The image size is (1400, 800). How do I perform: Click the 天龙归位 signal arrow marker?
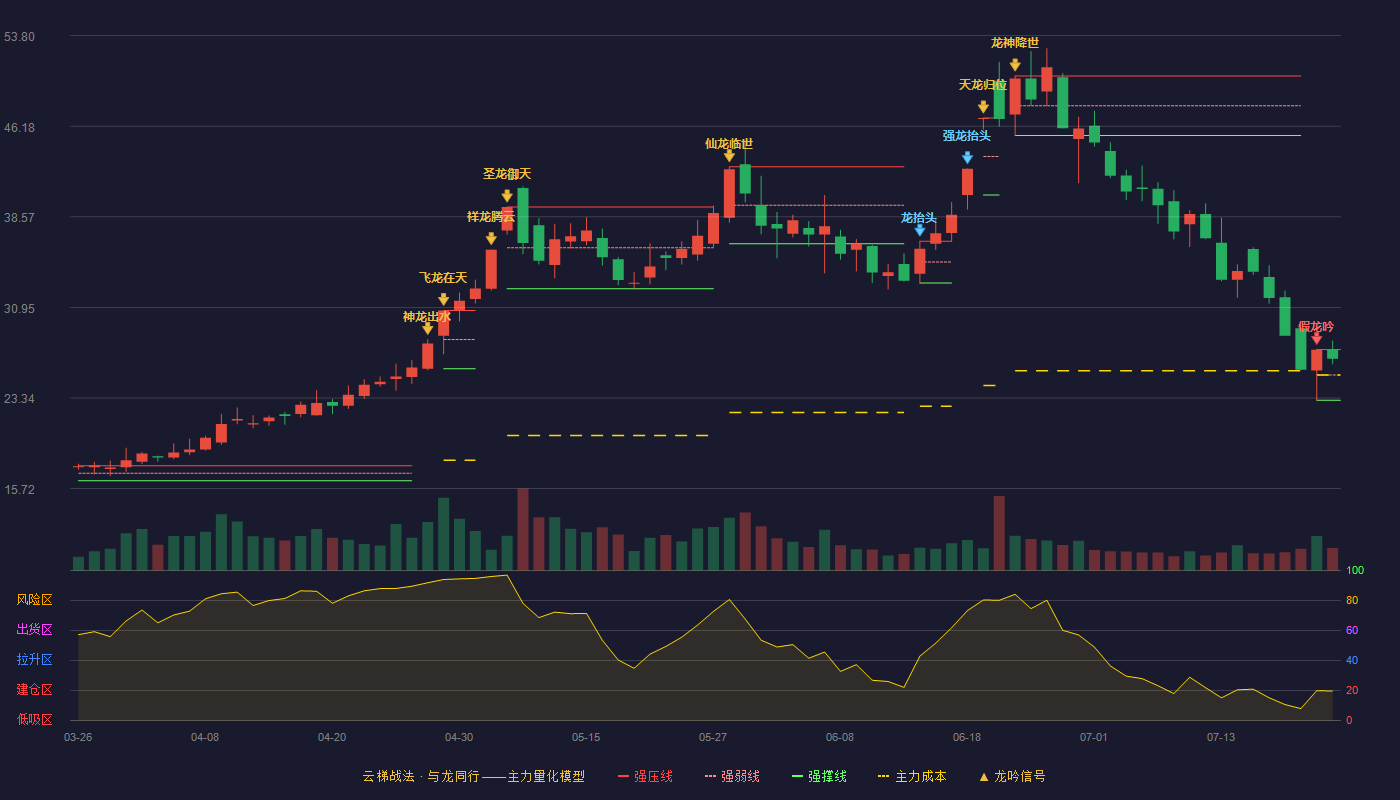coord(983,107)
